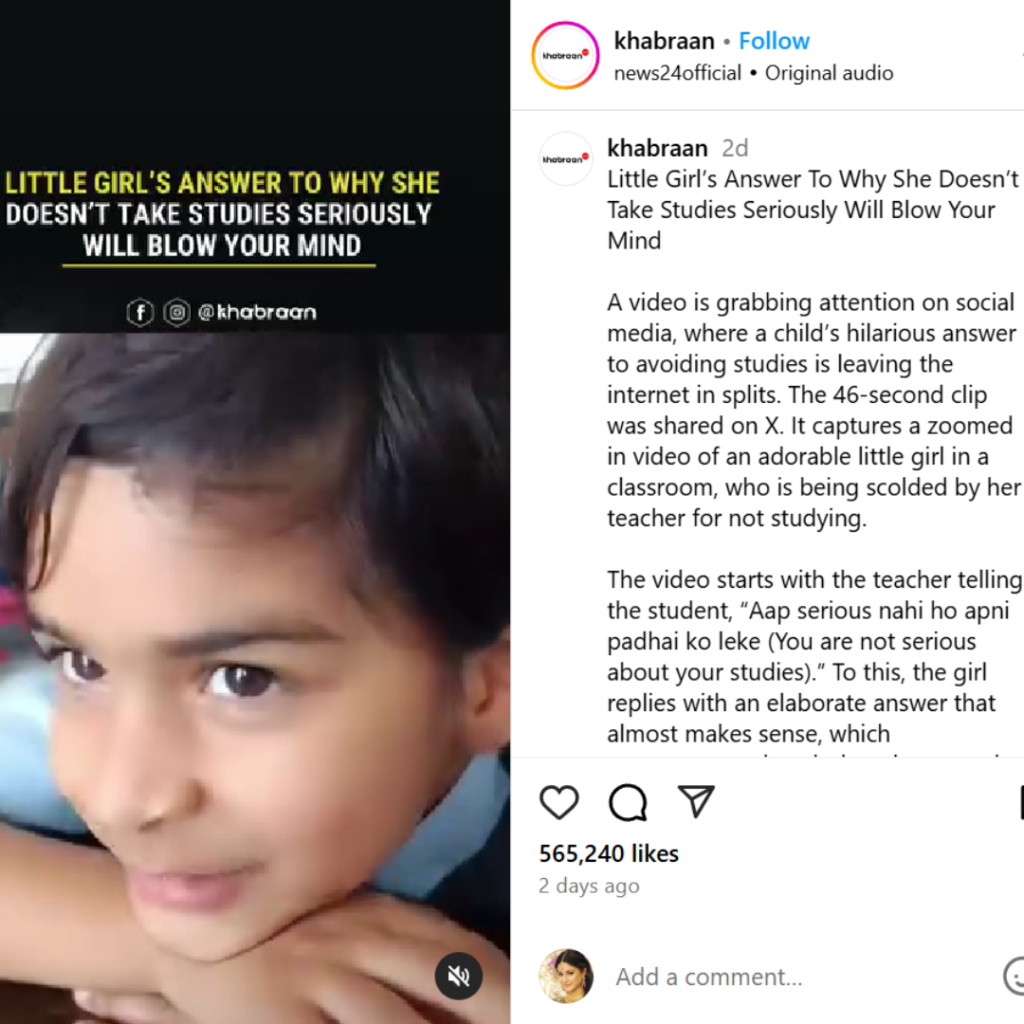The width and height of the screenshot is (1024, 1024).
Task: Share post using paper plane icon
Action: (696, 801)
